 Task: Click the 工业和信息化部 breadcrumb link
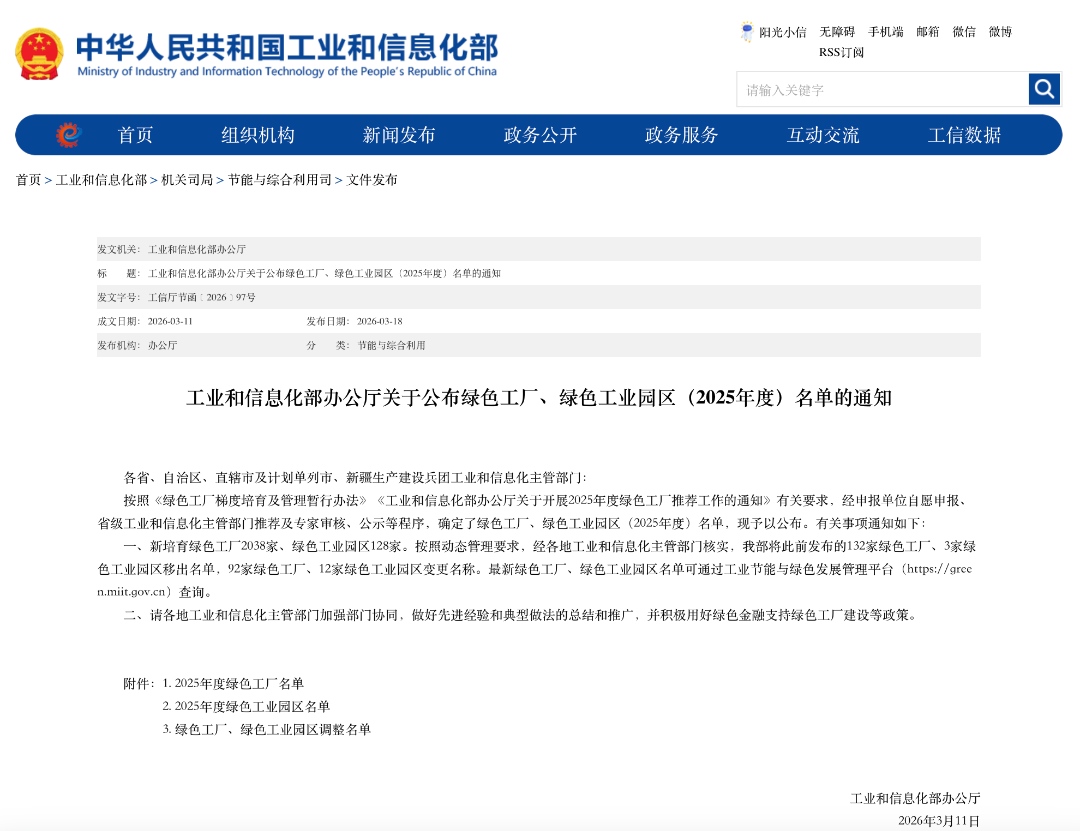pyautogui.click(x=101, y=180)
